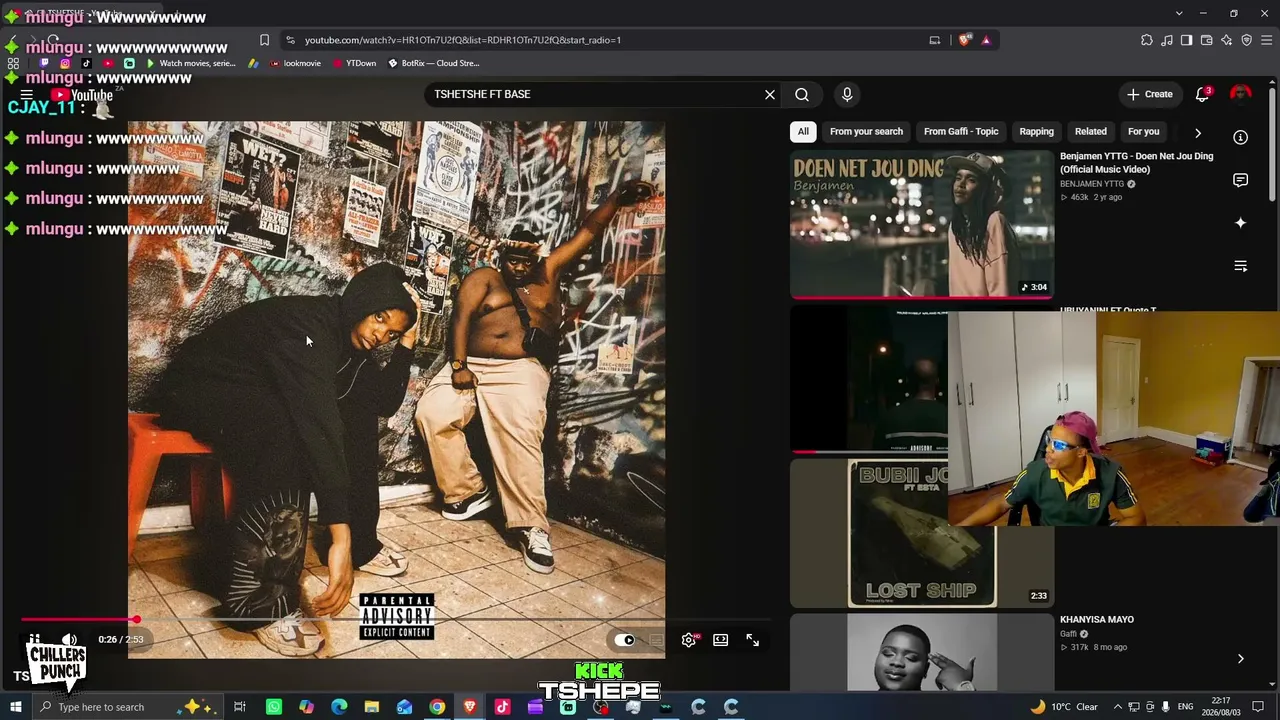The width and height of the screenshot is (1280, 720).
Task: Open the 'KHANYISA MAYO' video title
Action: (x=1097, y=619)
